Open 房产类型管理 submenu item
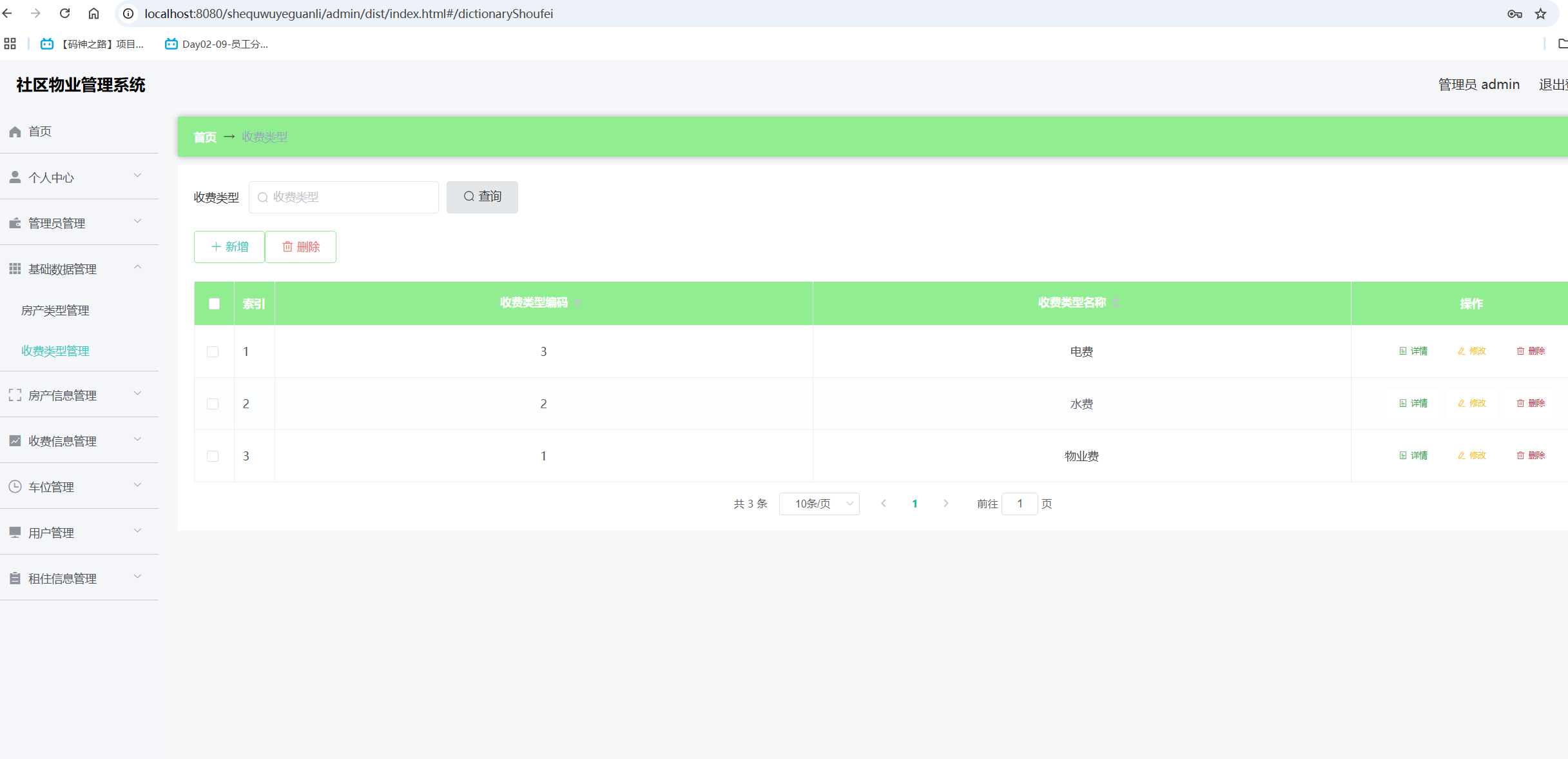The height and width of the screenshot is (759, 1568). 55,311
